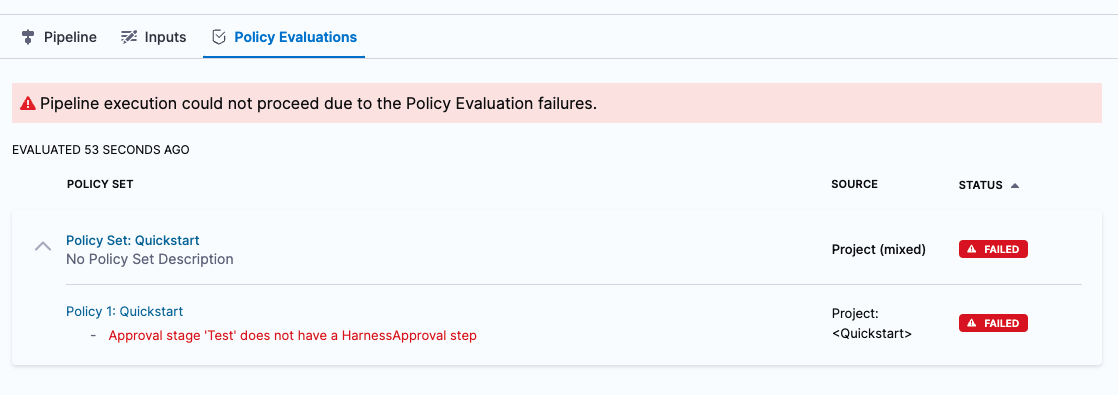Click the red warning icon in the error banner

(x=28, y=103)
